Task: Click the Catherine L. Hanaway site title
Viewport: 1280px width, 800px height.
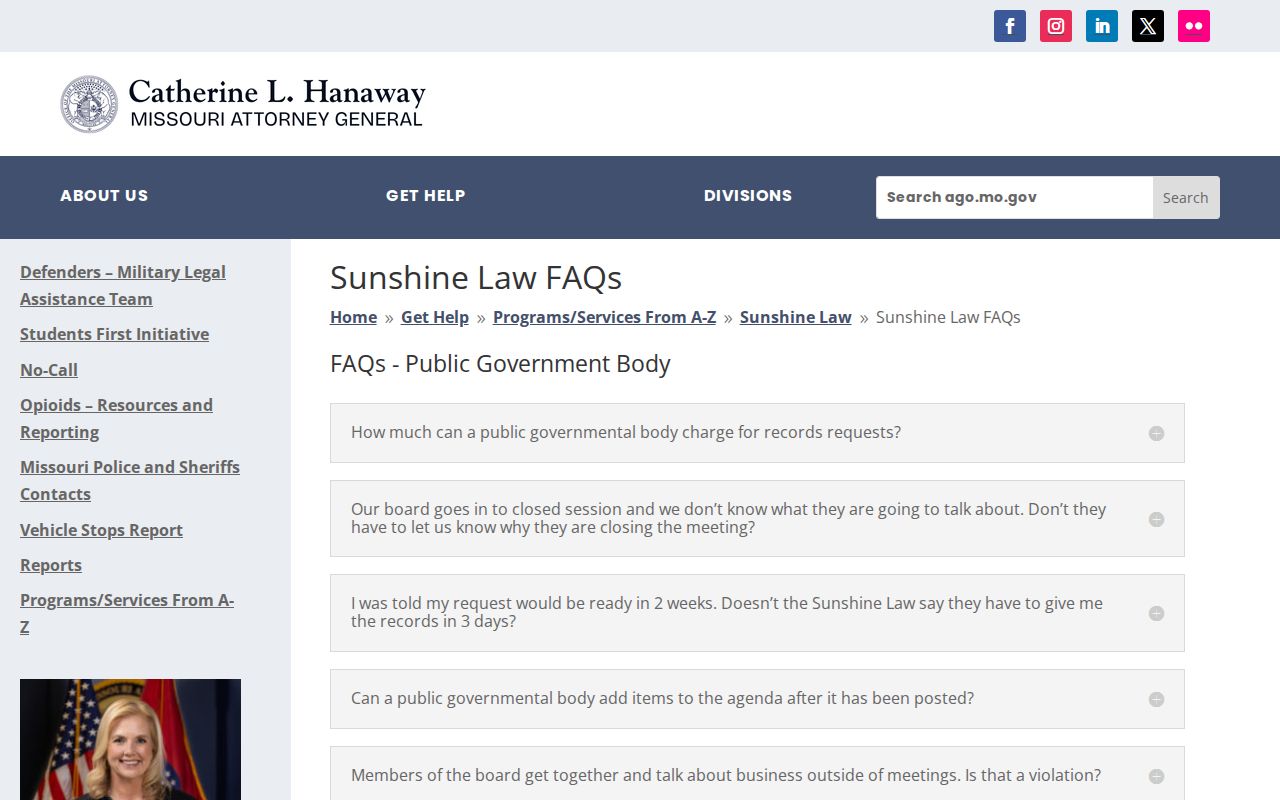Action: (x=277, y=93)
